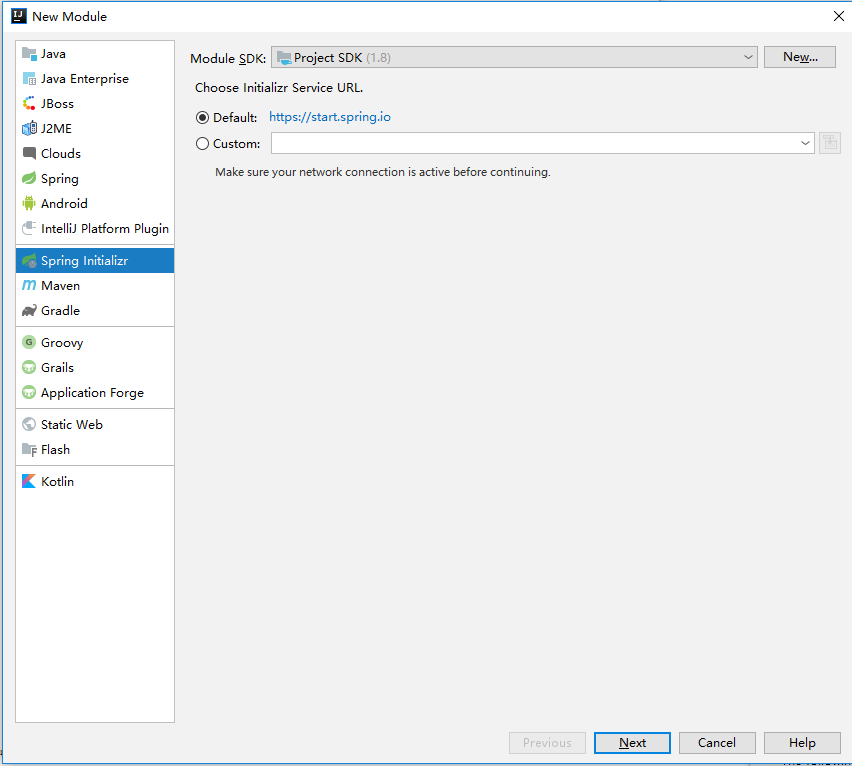Choose 'Maven' module type text

point(60,286)
